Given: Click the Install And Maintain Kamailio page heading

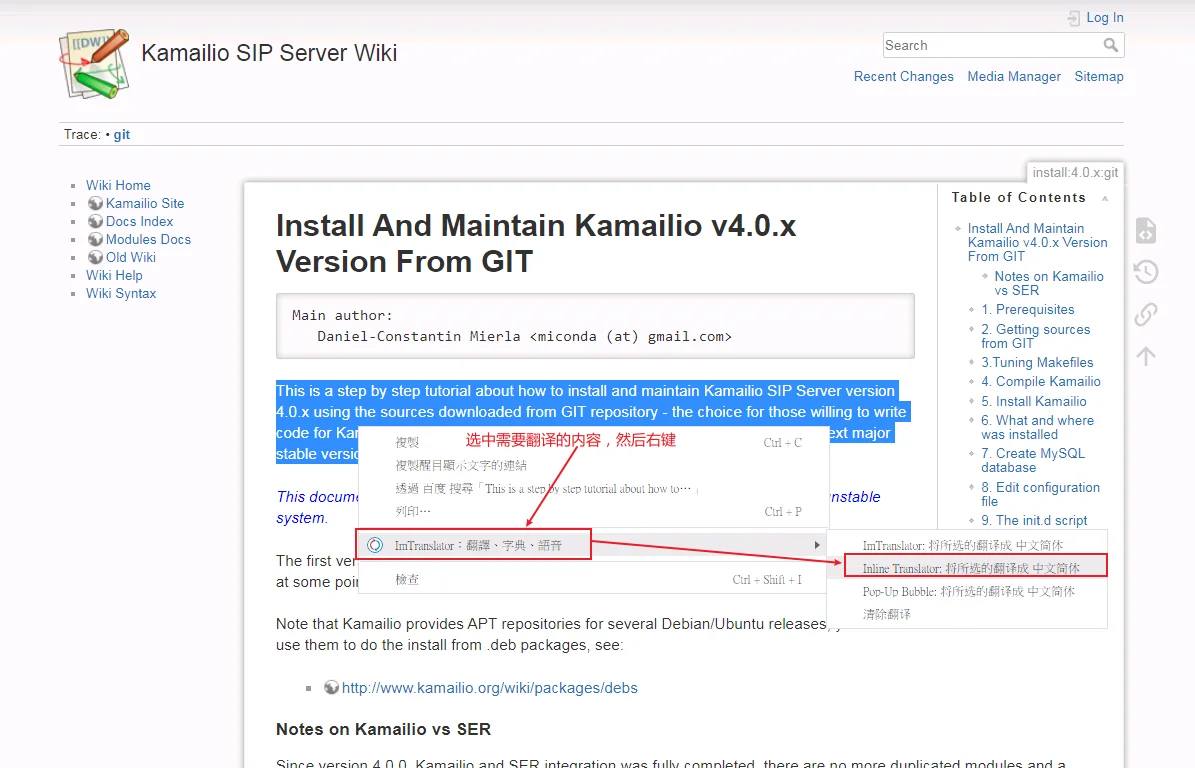Looking at the screenshot, I should [536, 243].
